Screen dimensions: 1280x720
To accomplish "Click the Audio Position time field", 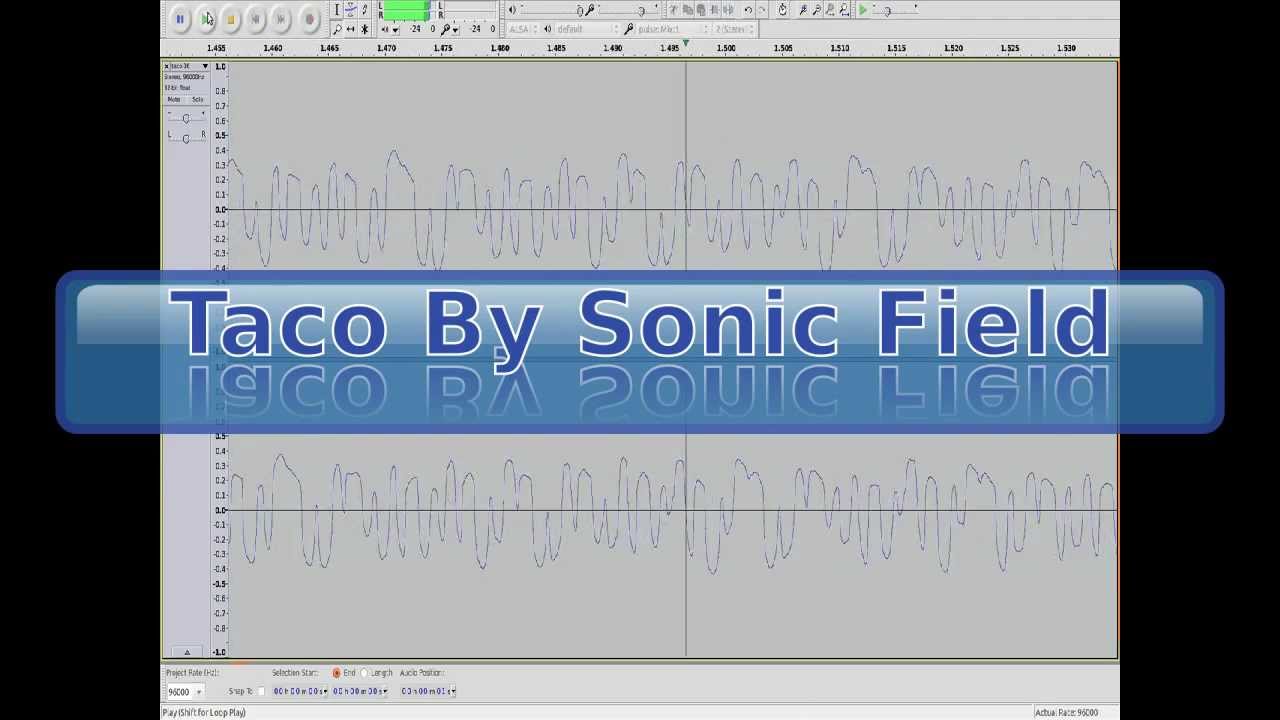I will point(428,691).
